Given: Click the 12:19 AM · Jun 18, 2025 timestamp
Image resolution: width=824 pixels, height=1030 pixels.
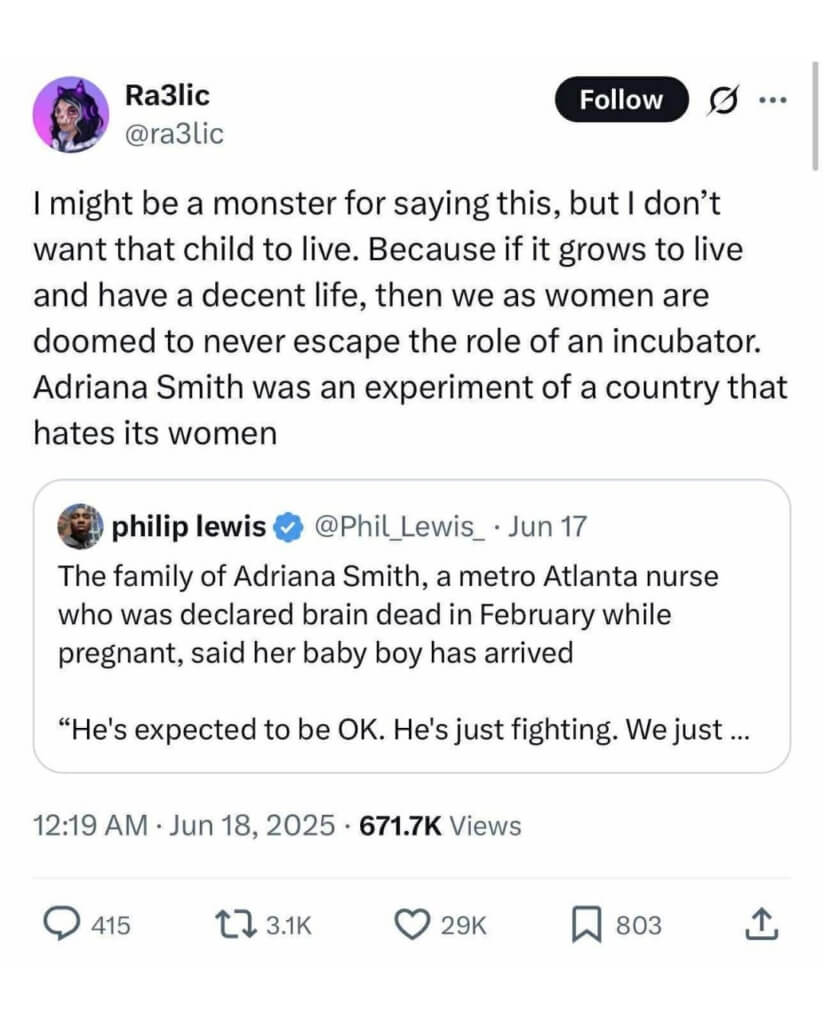Looking at the screenshot, I should (184, 826).
